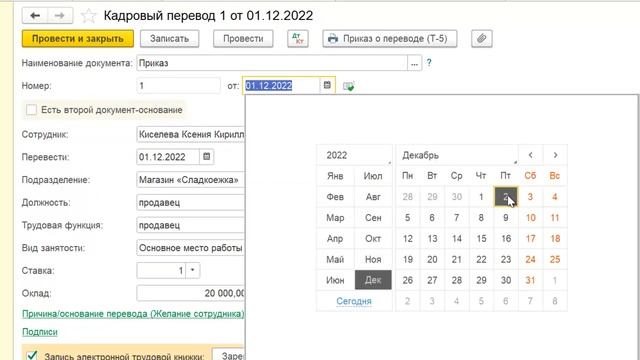Click Трудовая функция field продавец
The height and width of the screenshot is (360, 640).
[x=191, y=225]
